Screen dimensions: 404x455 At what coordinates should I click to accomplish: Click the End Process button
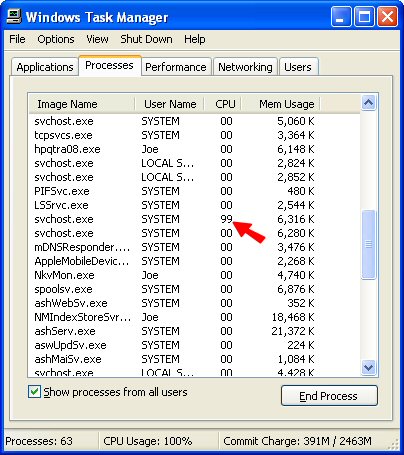(329, 396)
